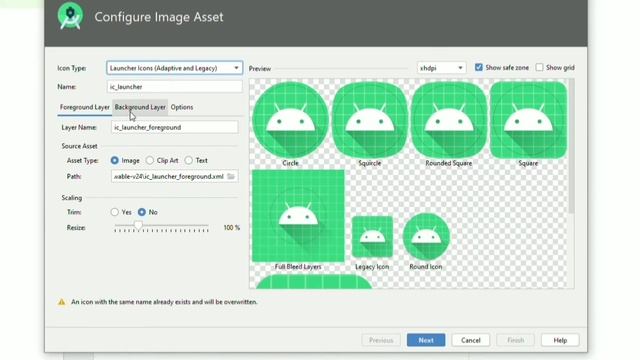Toggle the Show safe zone checkbox
The height and width of the screenshot is (360, 640).
pos(479,67)
